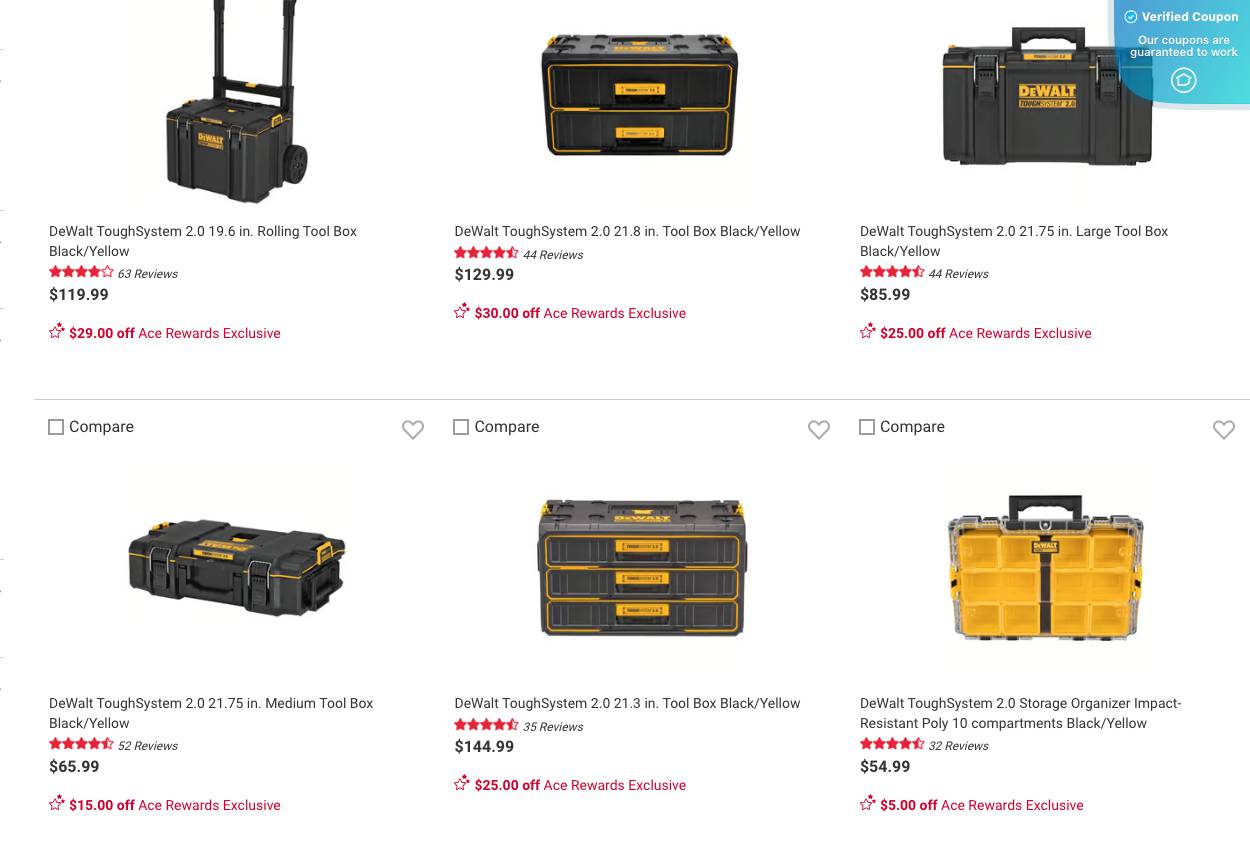
Task: Enable Compare for the 21.3 in. Tool Box
Action: pyautogui.click(x=461, y=427)
